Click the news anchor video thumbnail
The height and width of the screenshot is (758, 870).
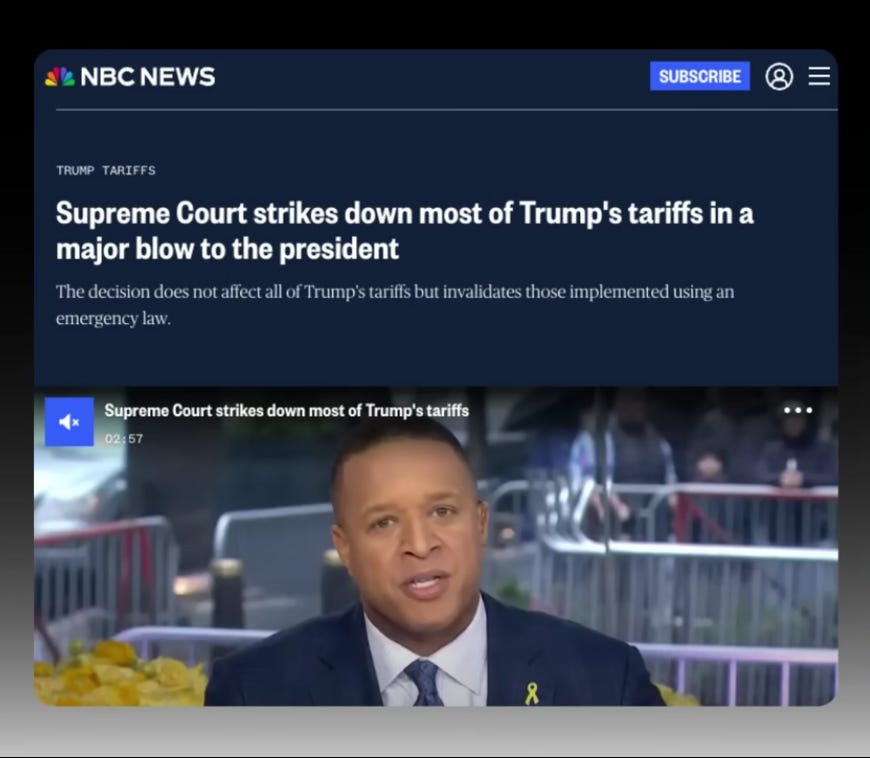(x=436, y=547)
